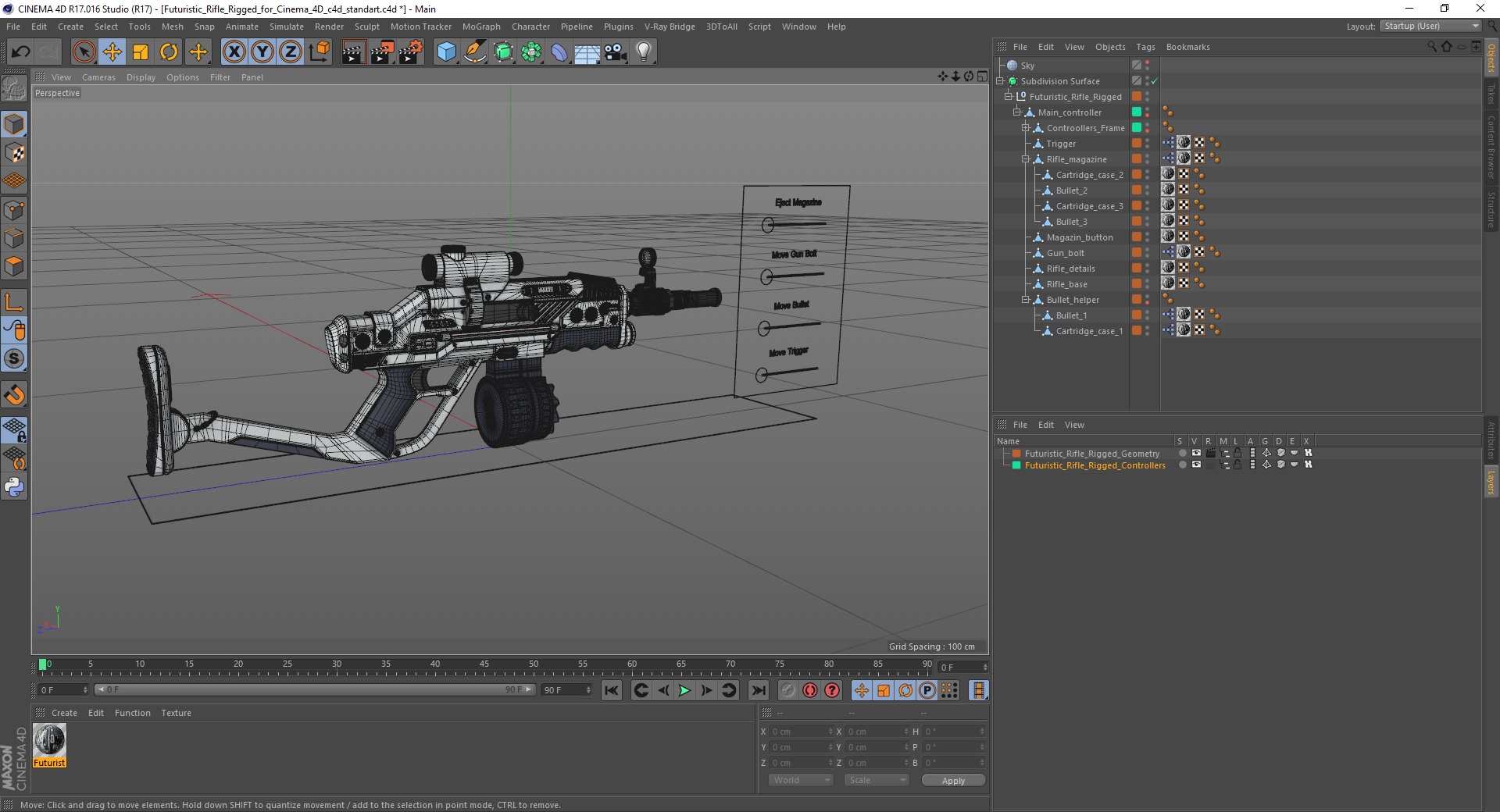This screenshot has width=1500, height=812.
Task: Play the animation forward
Action: pos(684,690)
